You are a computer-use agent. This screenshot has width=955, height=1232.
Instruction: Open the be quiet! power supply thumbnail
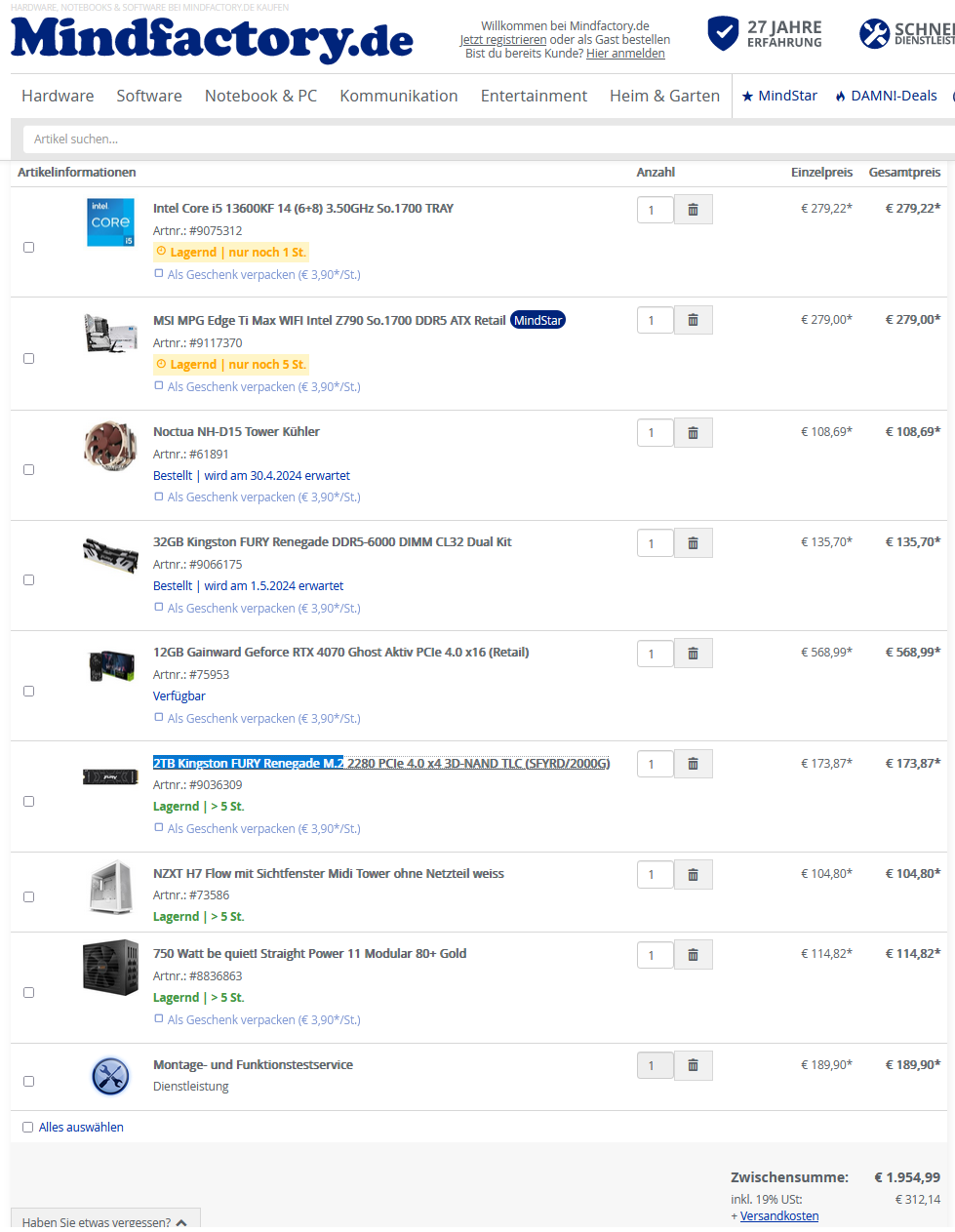(110, 967)
